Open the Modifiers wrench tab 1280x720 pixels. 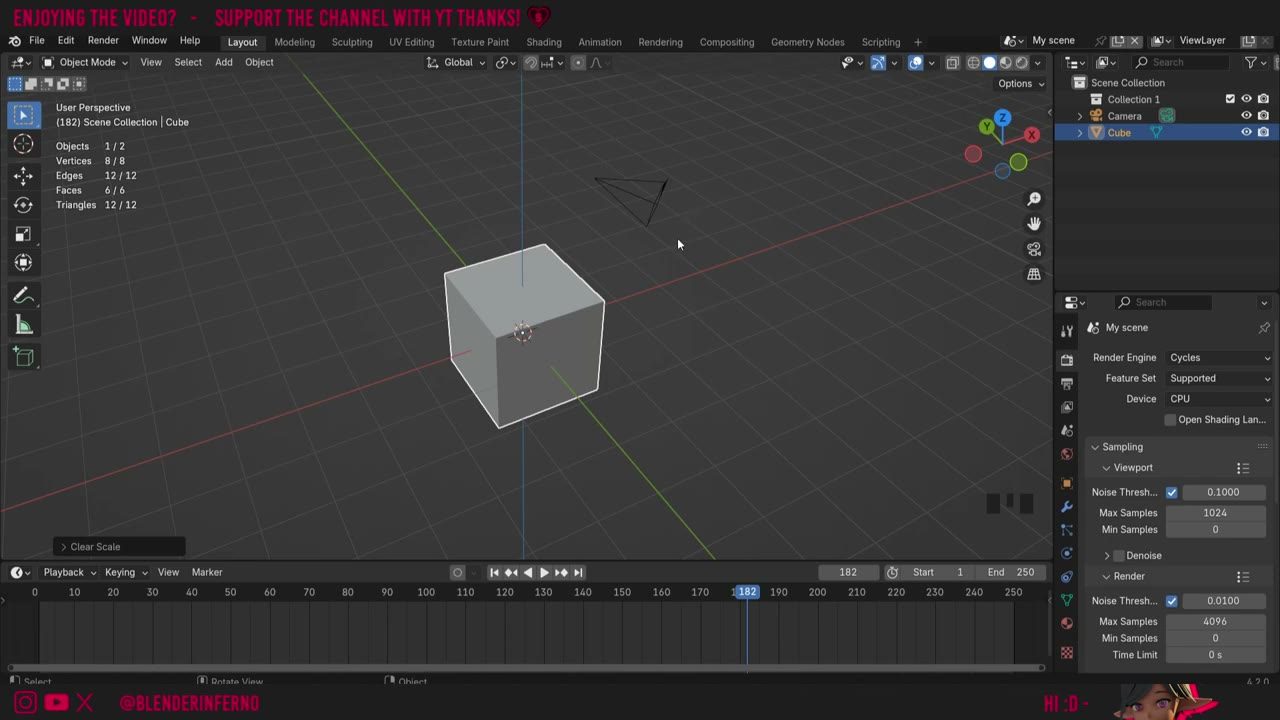(1067, 507)
